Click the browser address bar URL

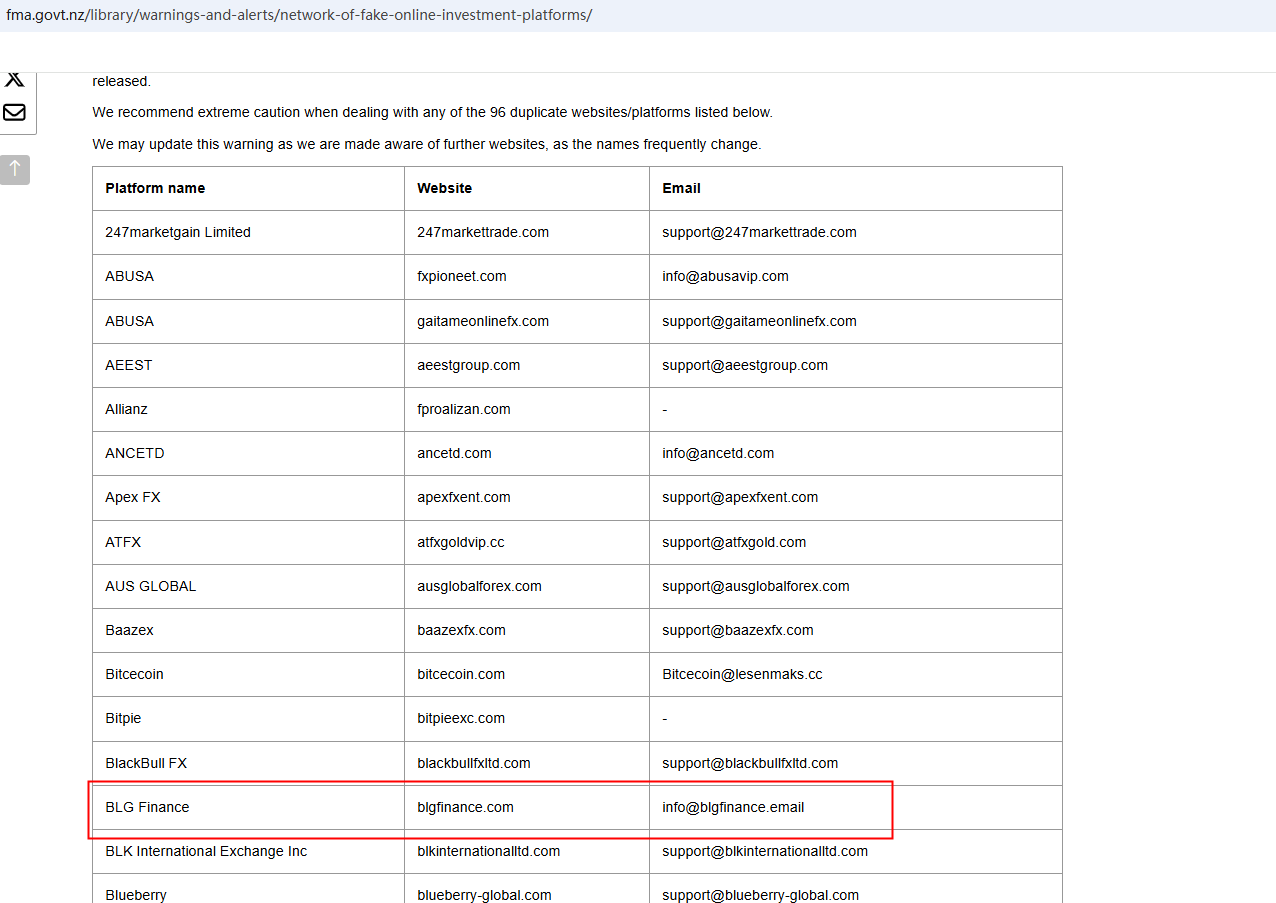pyautogui.click(x=299, y=15)
